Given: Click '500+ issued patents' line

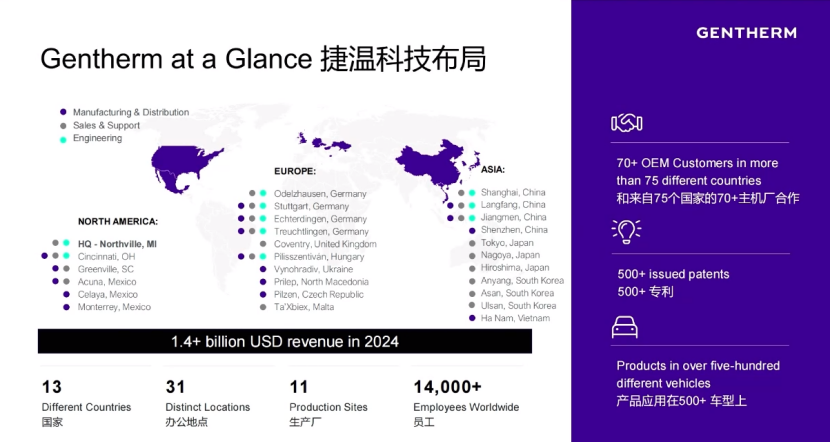Looking at the screenshot, I should click(x=673, y=275).
